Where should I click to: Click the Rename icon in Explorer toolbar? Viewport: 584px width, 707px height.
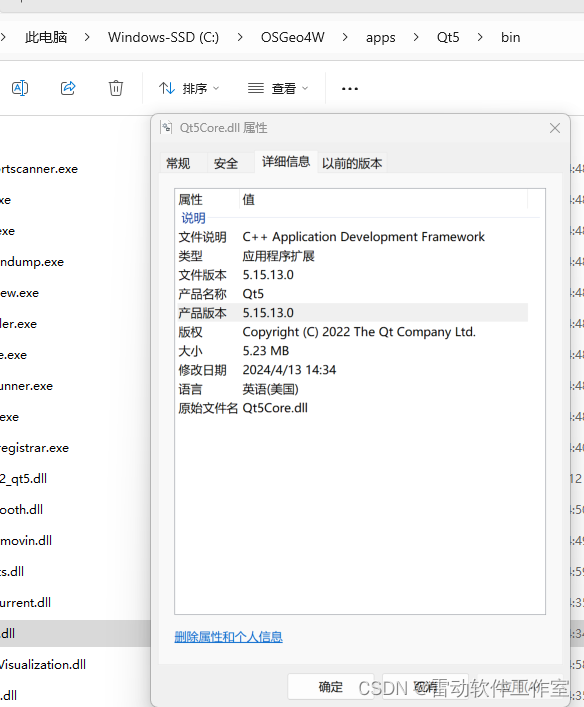pos(20,88)
